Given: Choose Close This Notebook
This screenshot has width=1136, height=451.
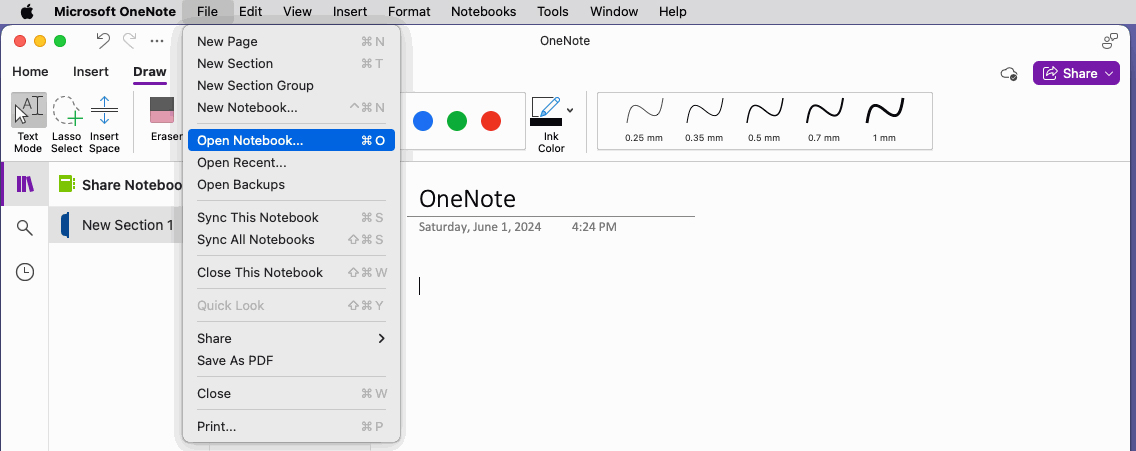Looking at the screenshot, I should click(x=291, y=272).
